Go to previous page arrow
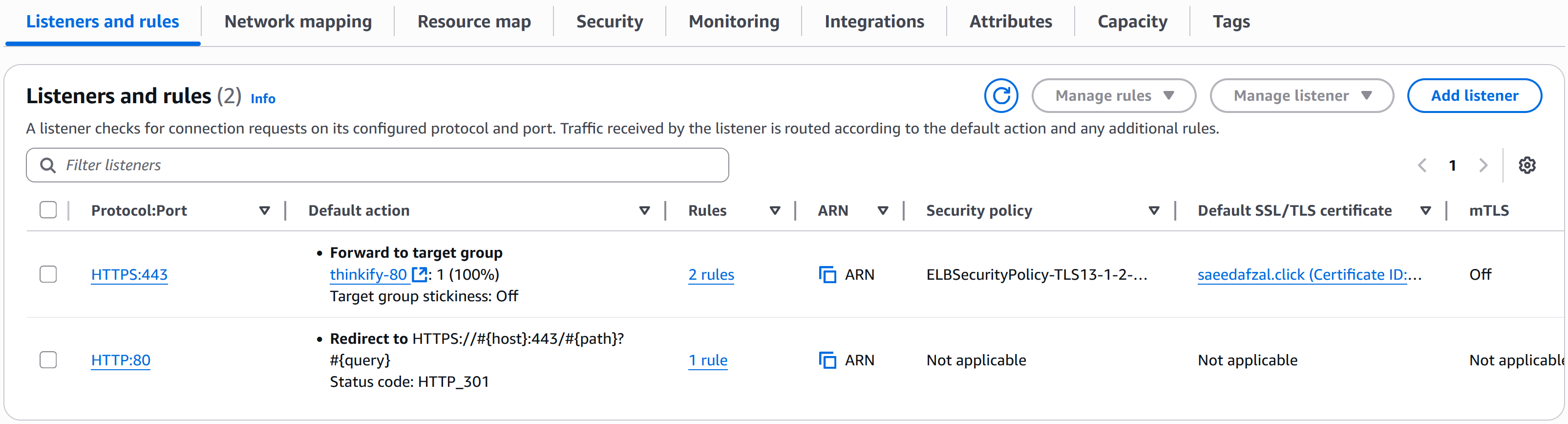1568x424 pixels. [1422, 165]
